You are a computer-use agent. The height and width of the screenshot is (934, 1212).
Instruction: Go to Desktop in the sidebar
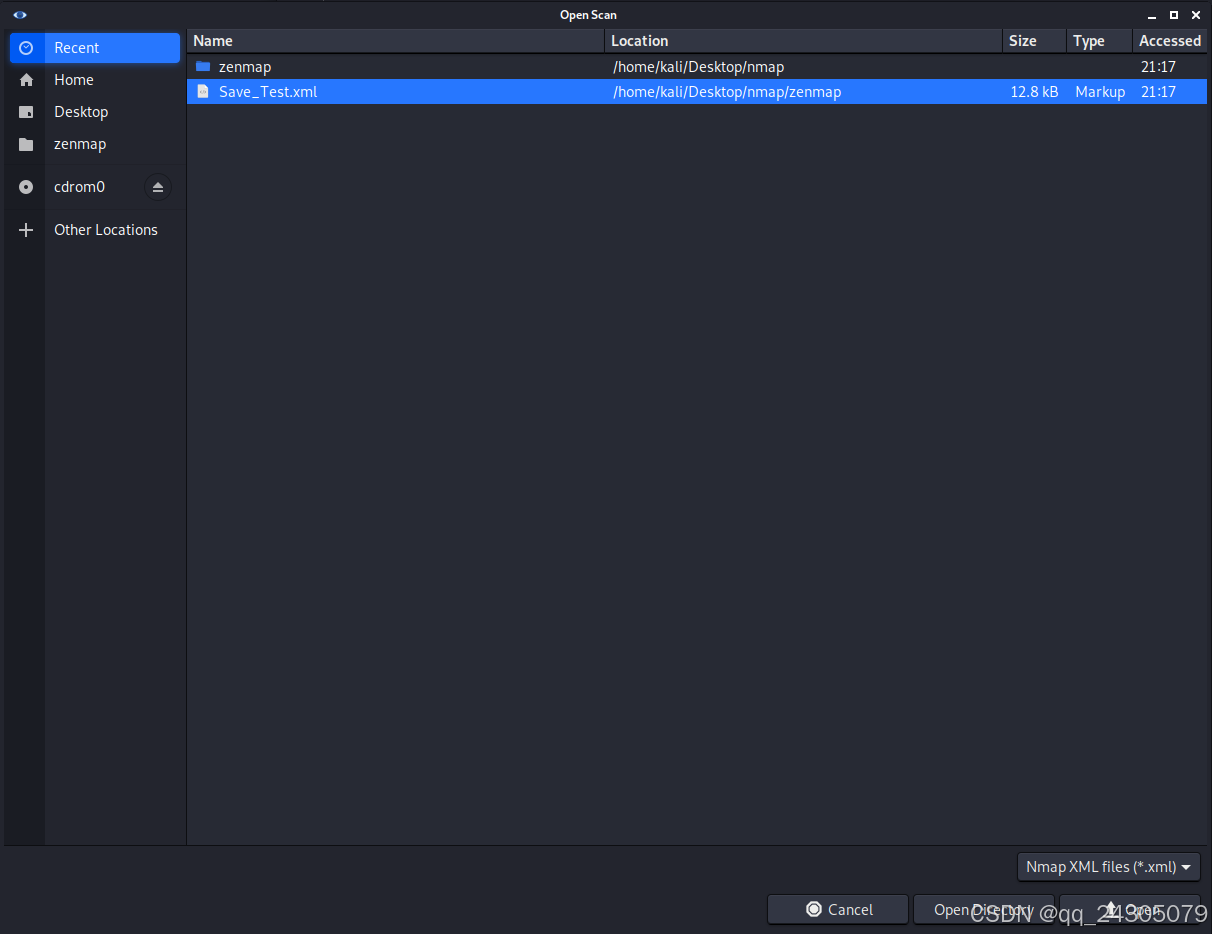coord(95,112)
